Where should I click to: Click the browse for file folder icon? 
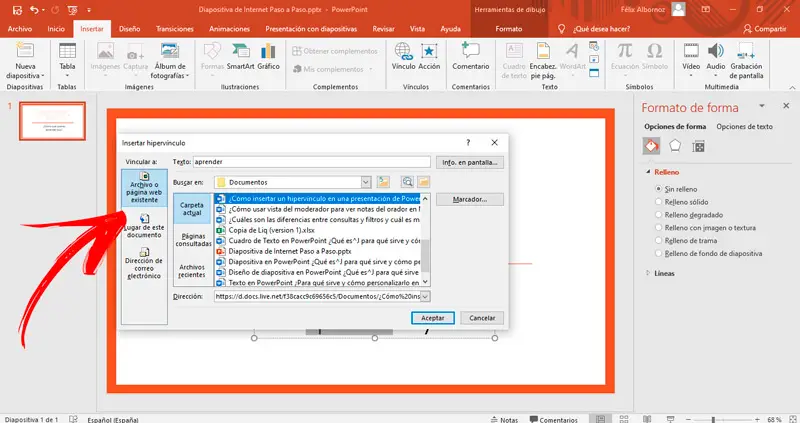click(x=423, y=182)
